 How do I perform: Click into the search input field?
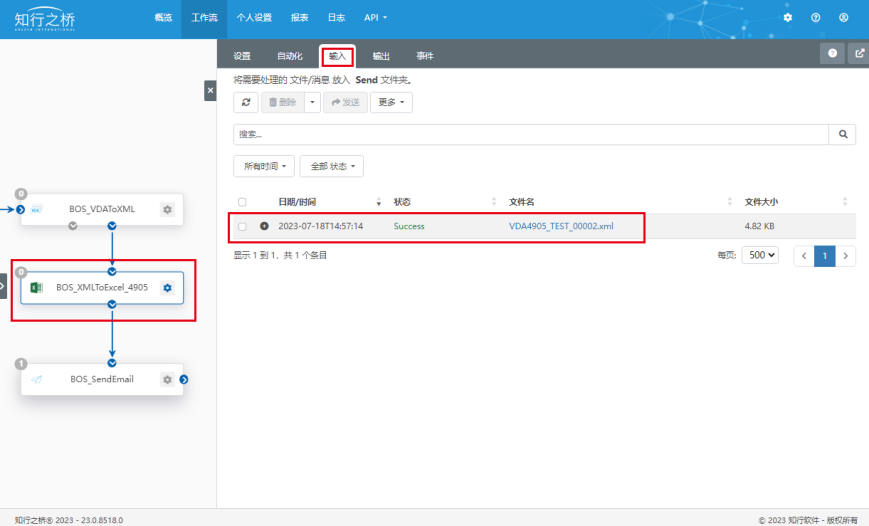click(530, 134)
